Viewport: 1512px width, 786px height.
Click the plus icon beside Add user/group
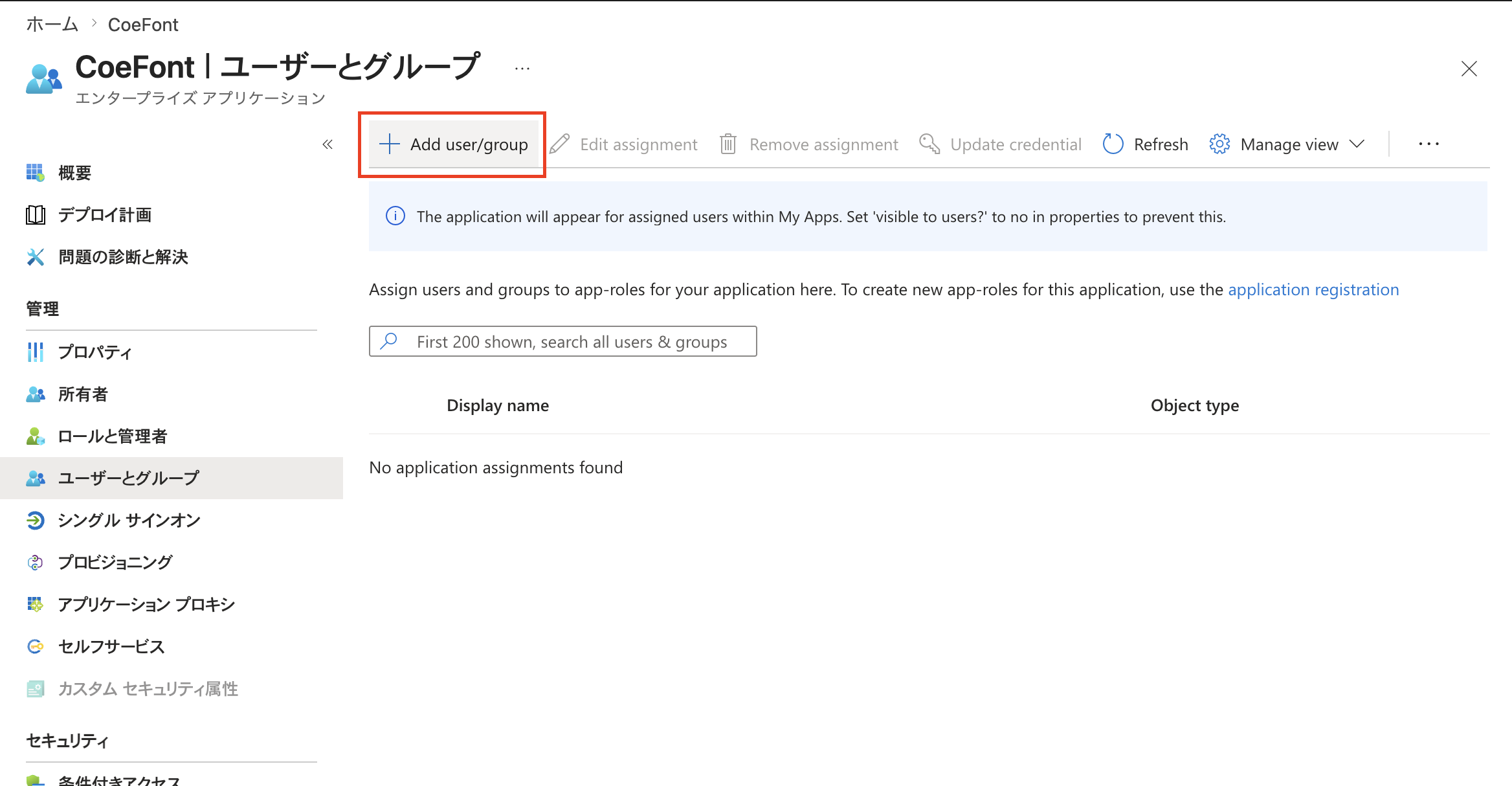pyautogui.click(x=390, y=144)
